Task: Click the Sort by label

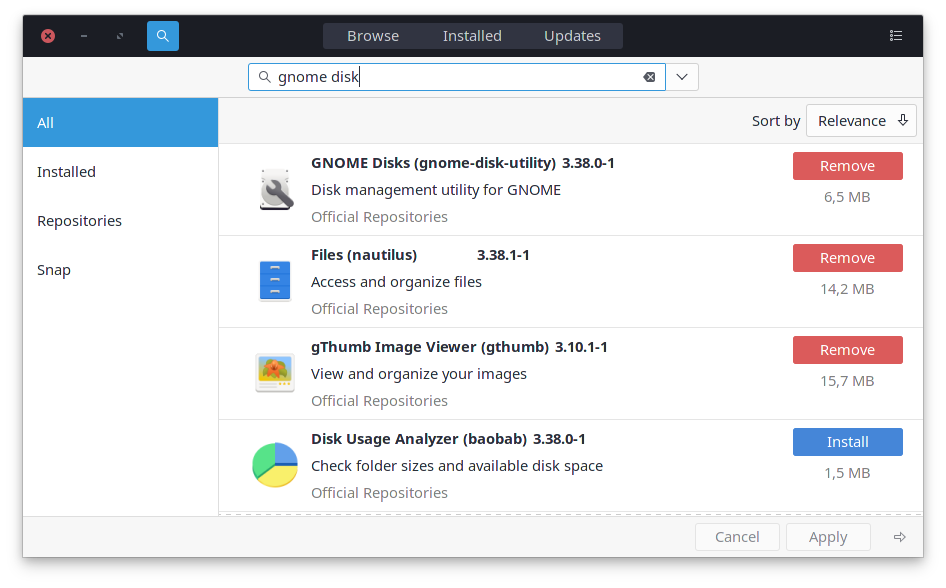Action: [776, 121]
